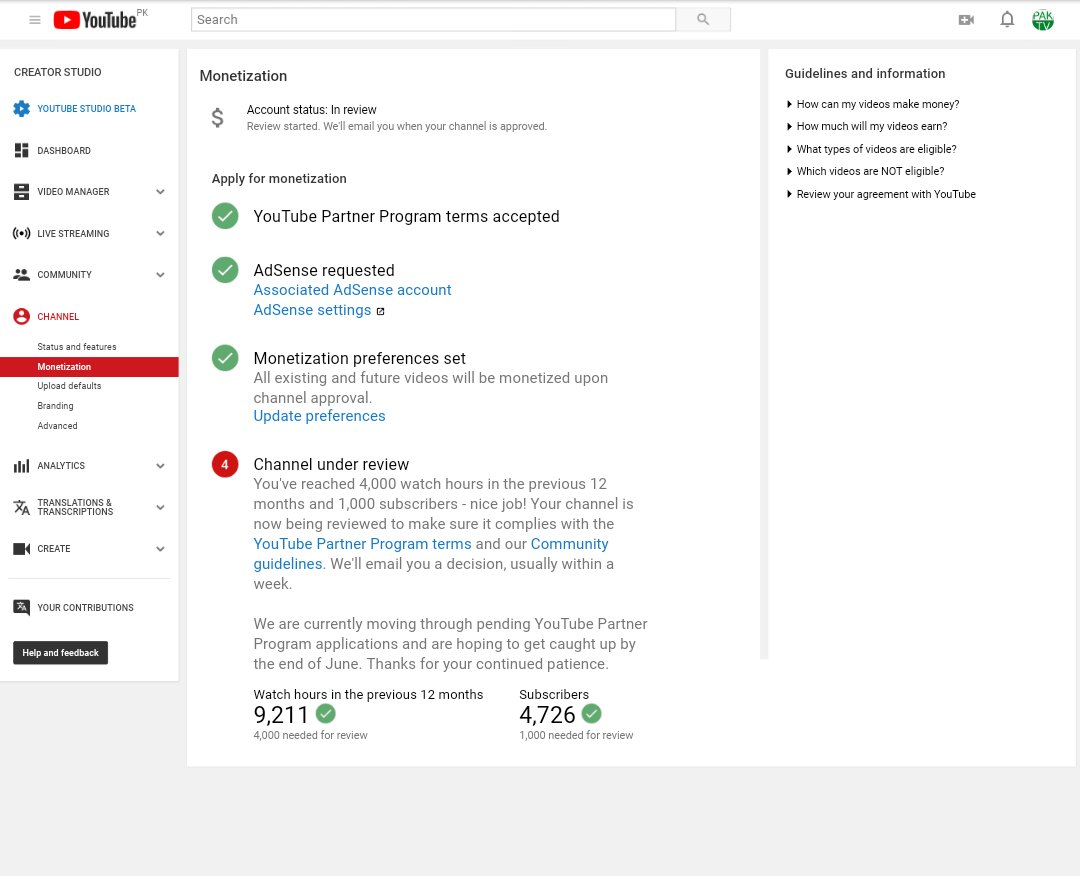Click the Help and feedback button
Viewport: 1080px width, 876px height.
click(61, 653)
